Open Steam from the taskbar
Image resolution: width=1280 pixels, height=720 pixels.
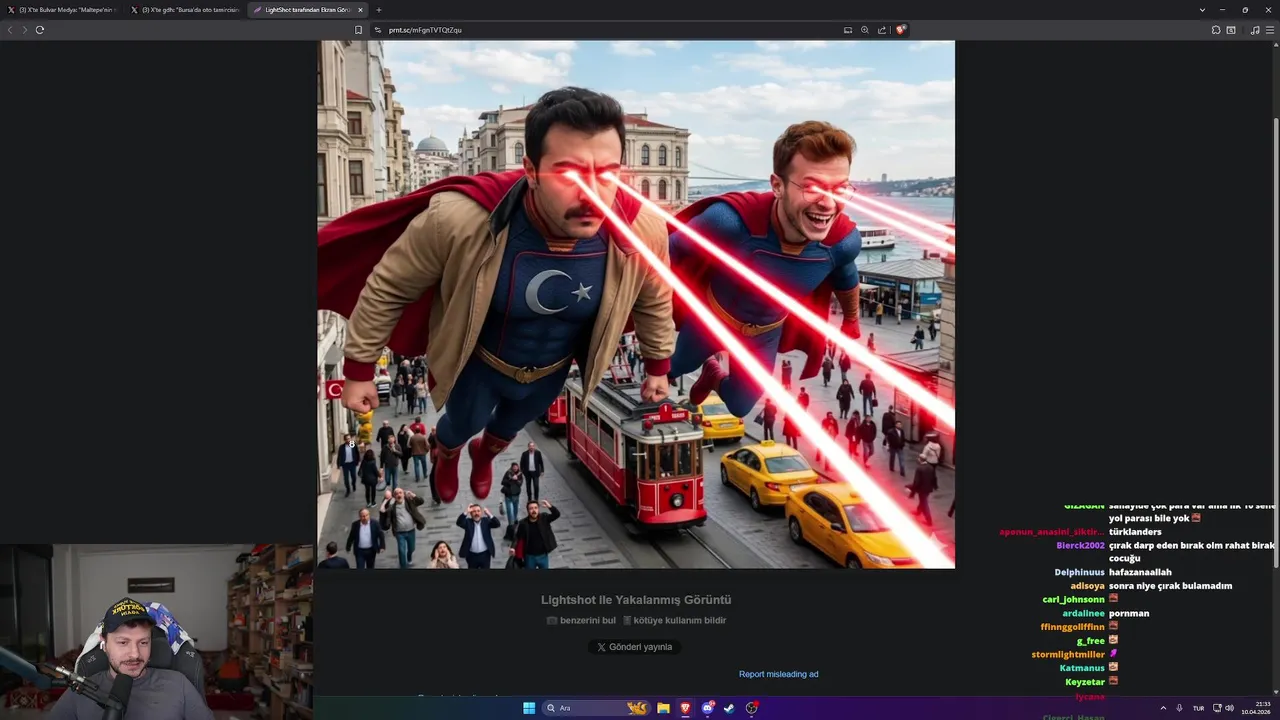[x=730, y=708]
